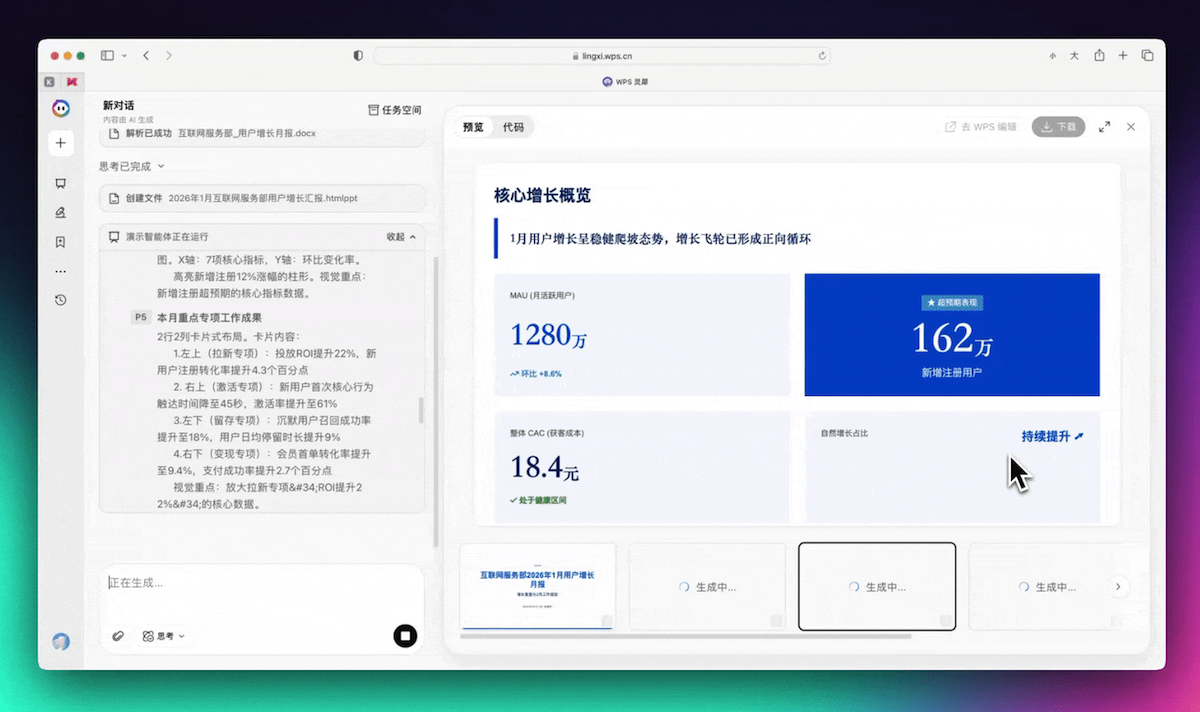Viewport: 1200px width, 712px height.
Task: Stop generation with the black stop button
Action: pyautogui.click(x=405, y=636)
